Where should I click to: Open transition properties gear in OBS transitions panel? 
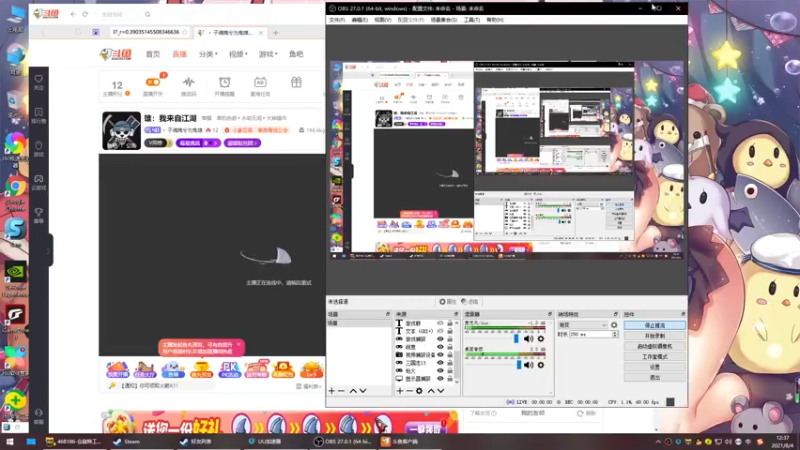(614, 325)
